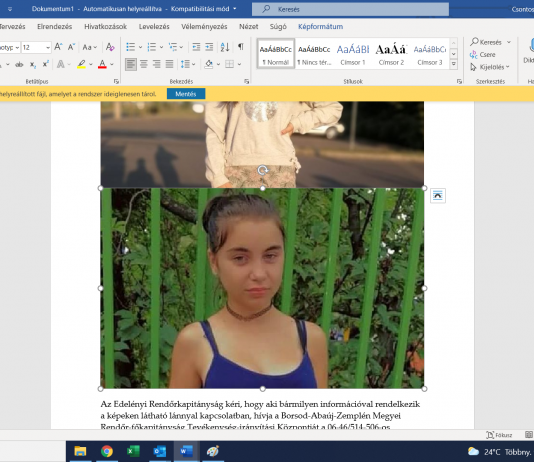Open the borders icon

coord(230,64)
